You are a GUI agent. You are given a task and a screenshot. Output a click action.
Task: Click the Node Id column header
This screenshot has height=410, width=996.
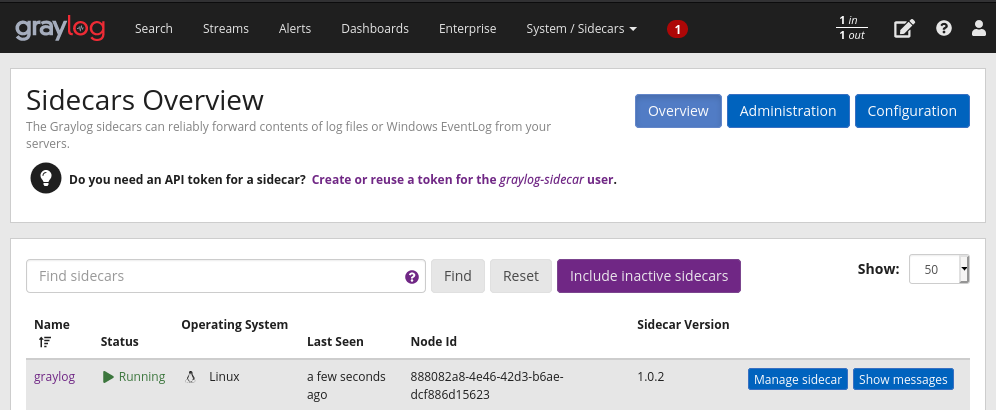click(x=434, y=341)
